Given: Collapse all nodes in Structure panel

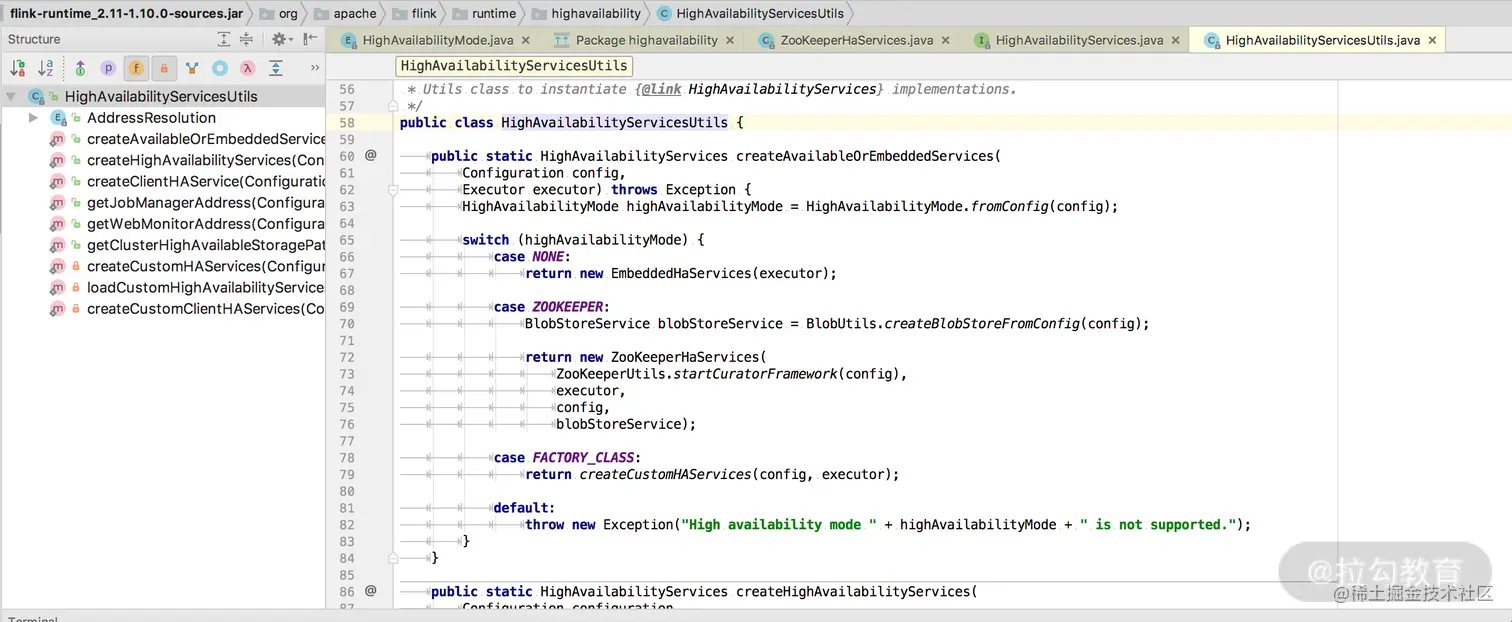Looking at the screenshot, I should tap(246, 39).
